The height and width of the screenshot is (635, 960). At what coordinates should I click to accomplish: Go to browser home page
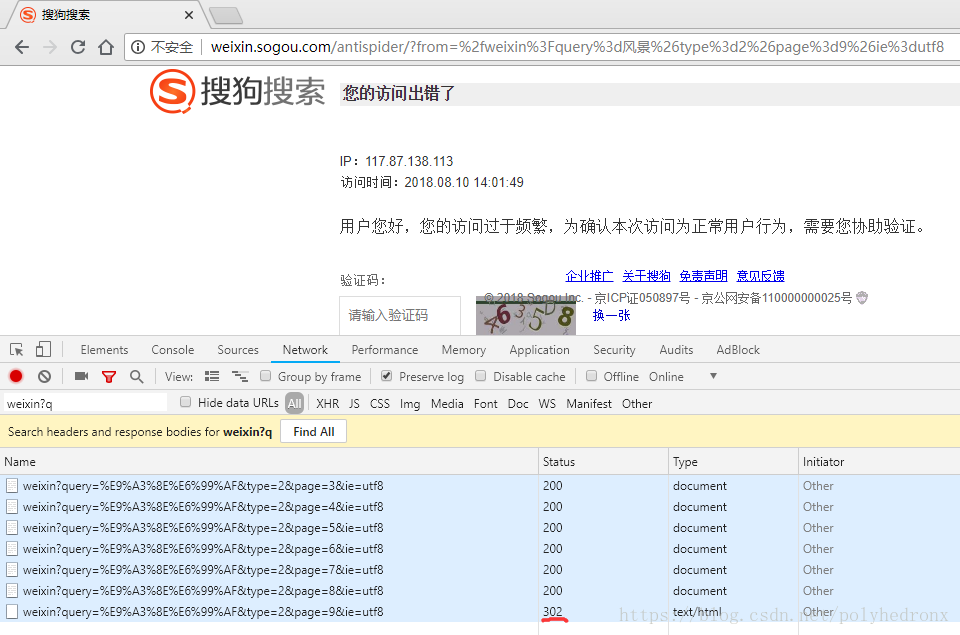[x=108, y=46]
